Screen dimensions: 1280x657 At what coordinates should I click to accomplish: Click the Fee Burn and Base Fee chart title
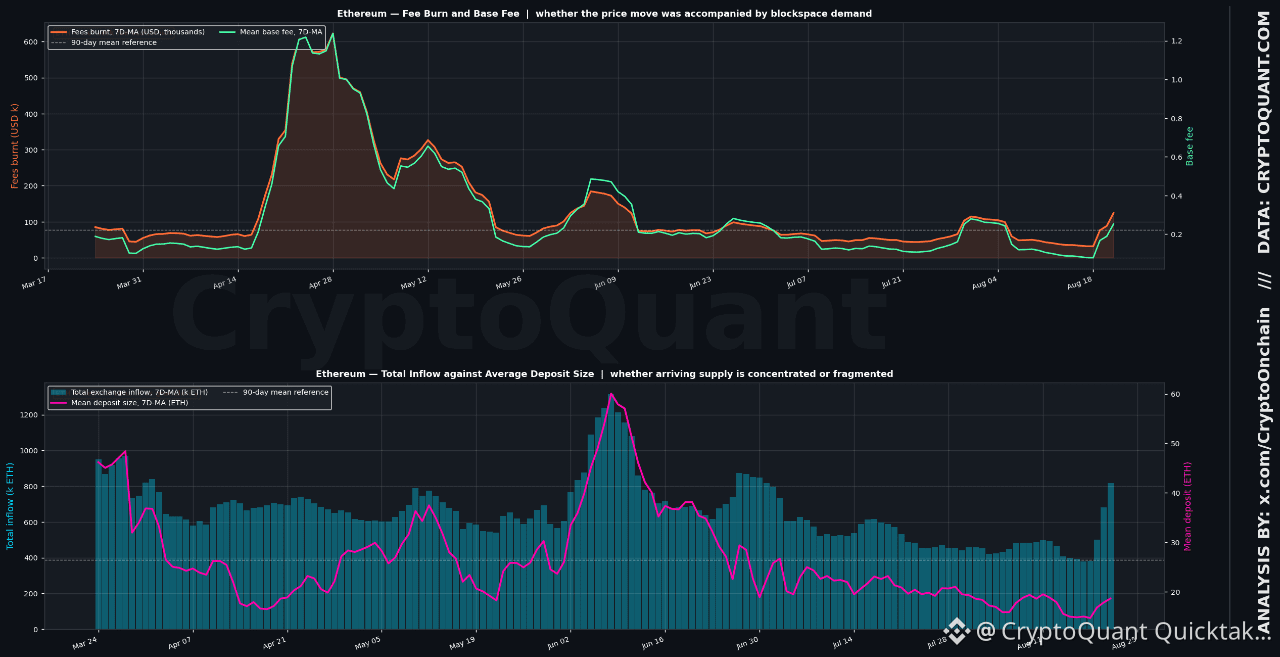click(x=607, y=14)
